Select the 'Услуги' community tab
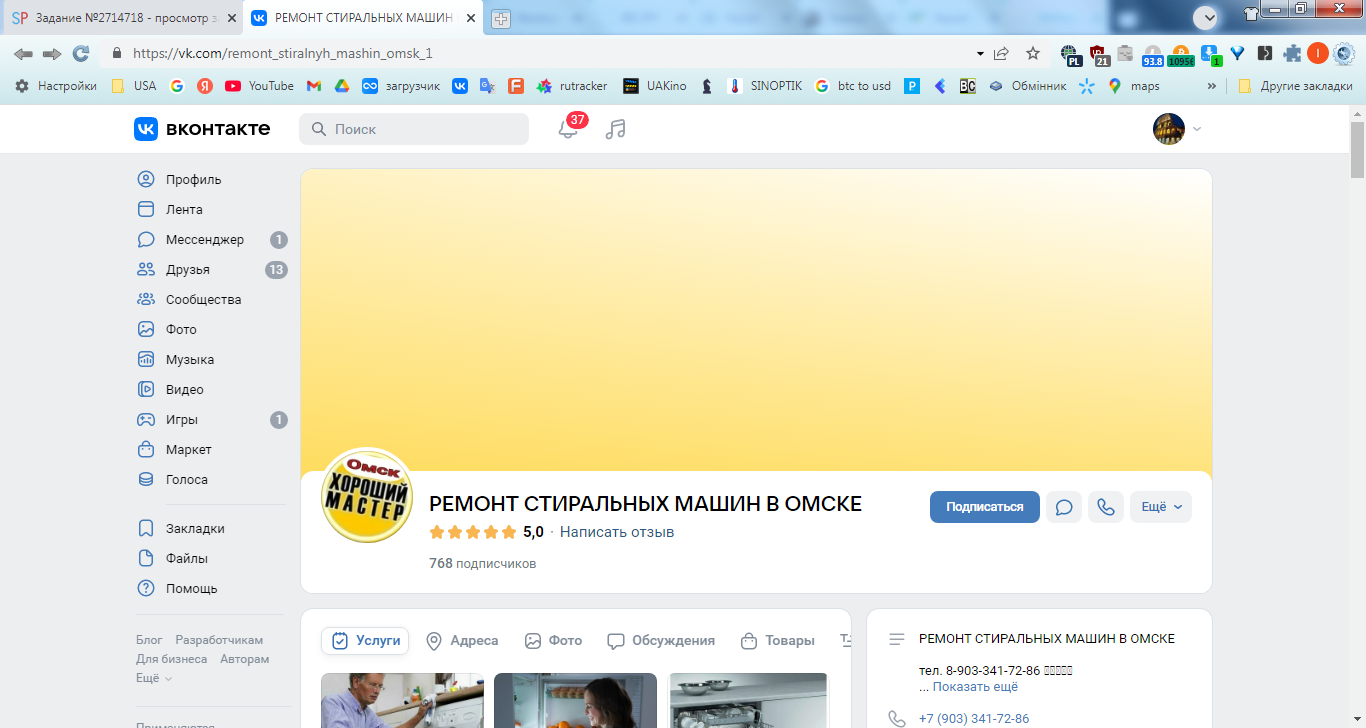 coord(365,641)
